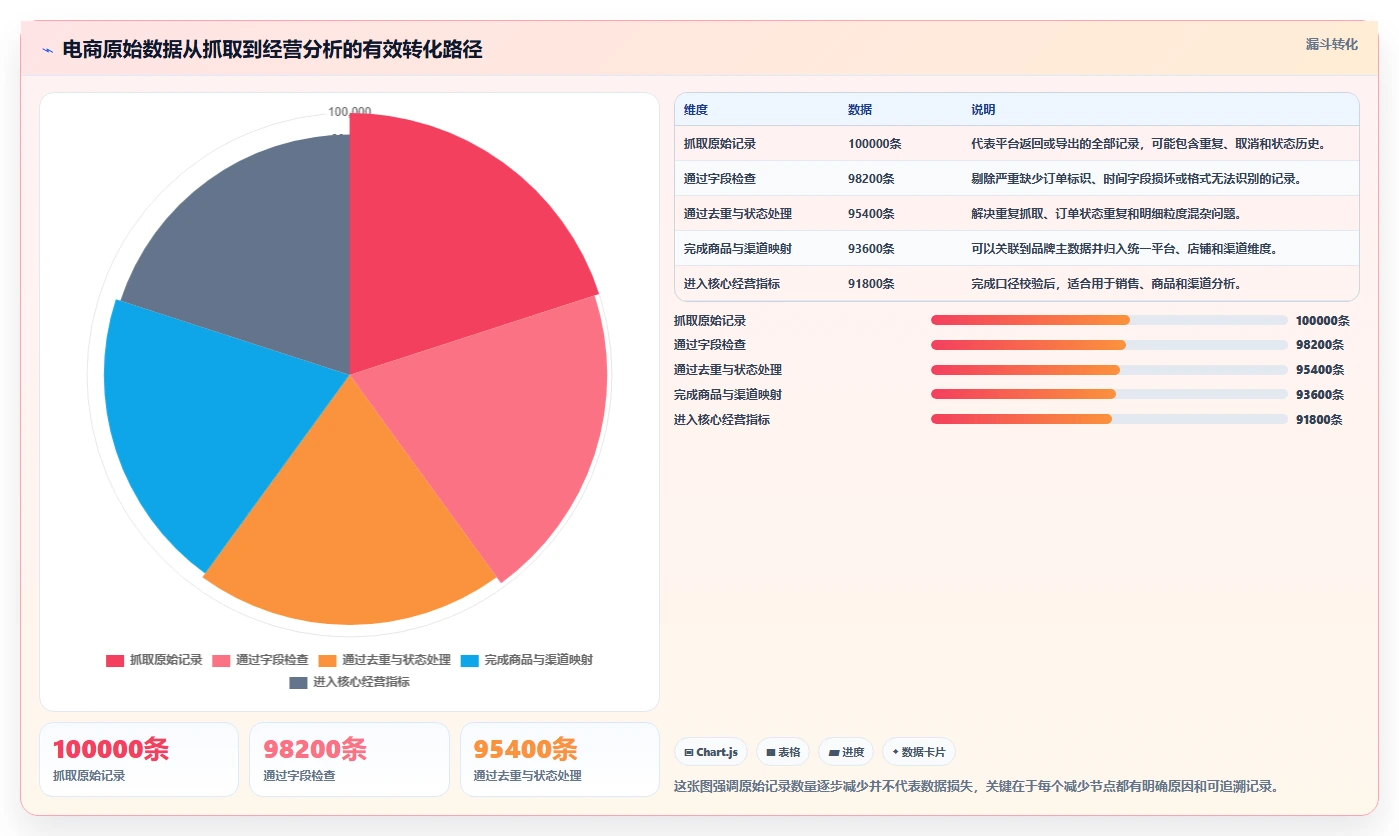Image resolution: width=1399 pixels, height=836 pixels.
Task: Toggle the 进入核心经营指标 legend swatch
Action: [x=298, y=682]
